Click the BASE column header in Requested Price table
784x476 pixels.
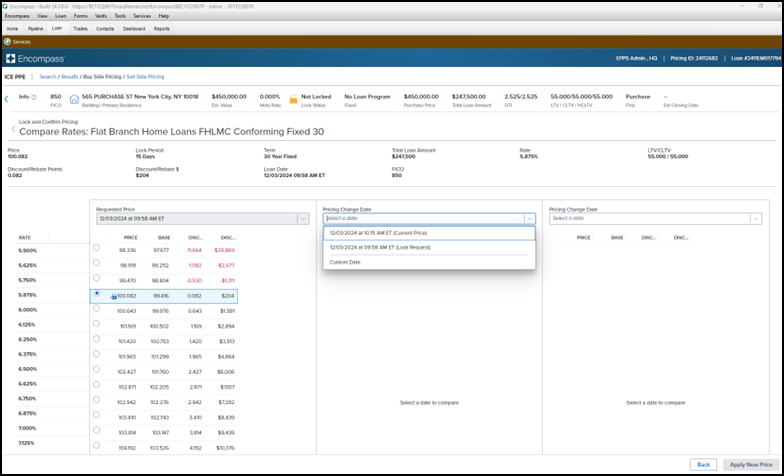pos(164,238)
